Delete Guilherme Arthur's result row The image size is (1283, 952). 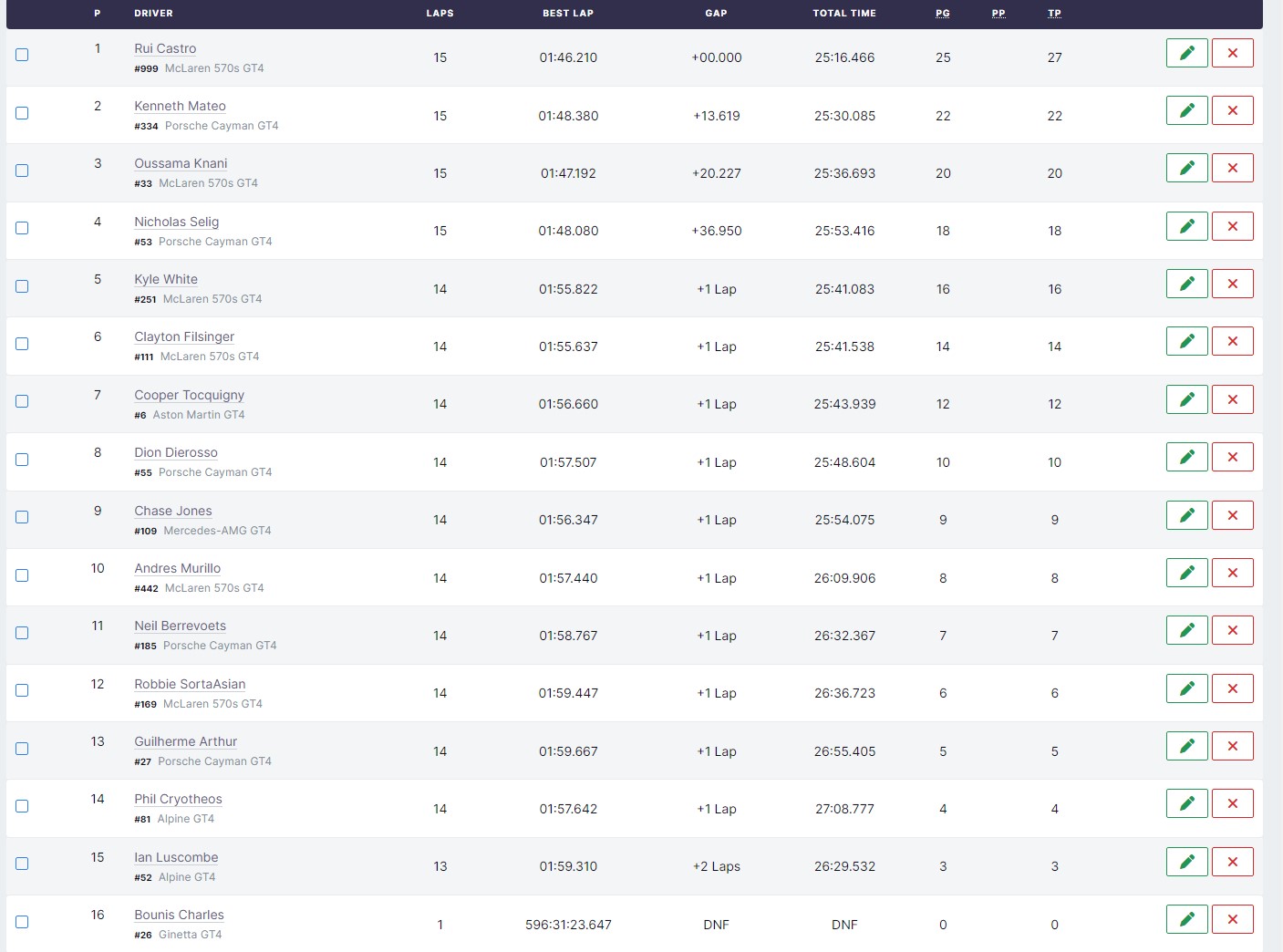click(x=1232, y=746)
